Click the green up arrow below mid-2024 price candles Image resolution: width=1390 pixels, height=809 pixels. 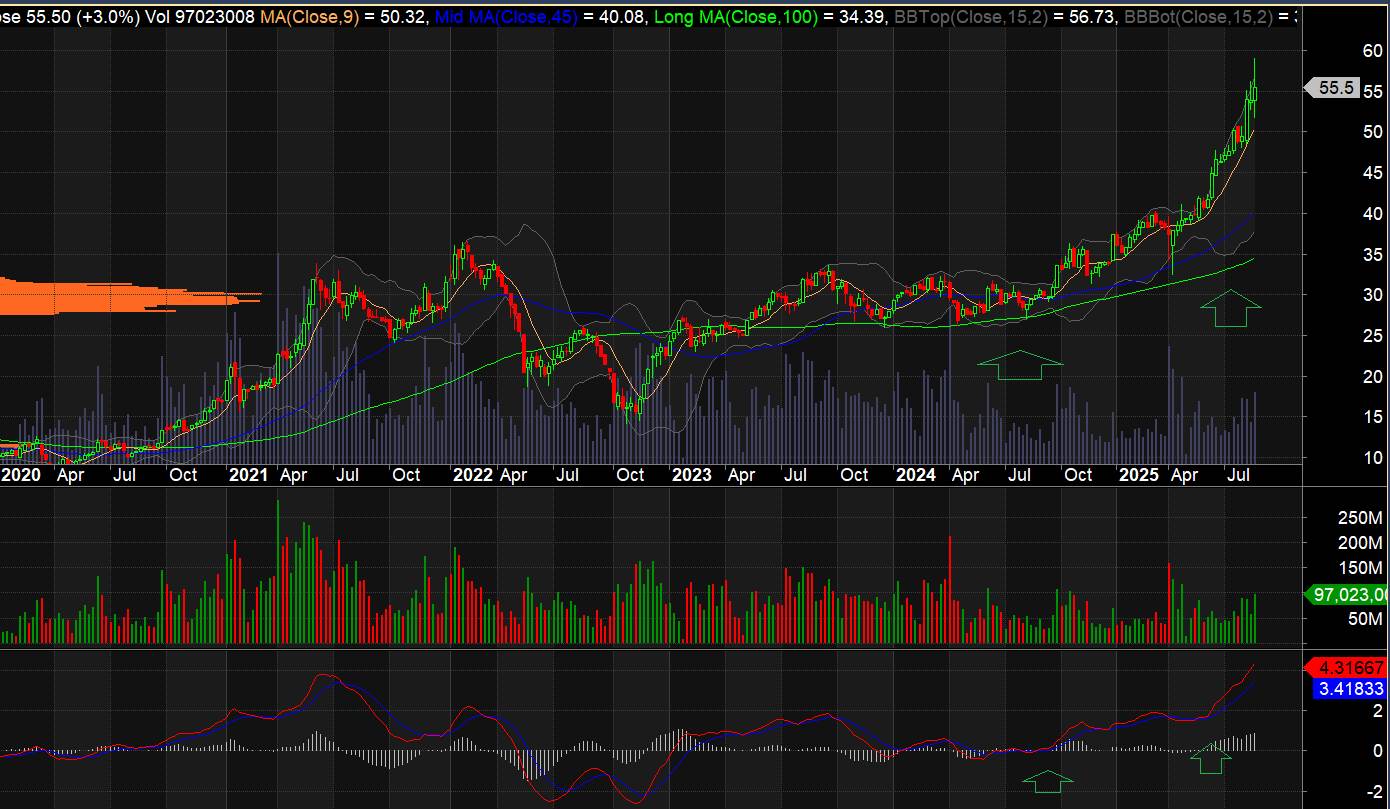(x=1019, y=366)
